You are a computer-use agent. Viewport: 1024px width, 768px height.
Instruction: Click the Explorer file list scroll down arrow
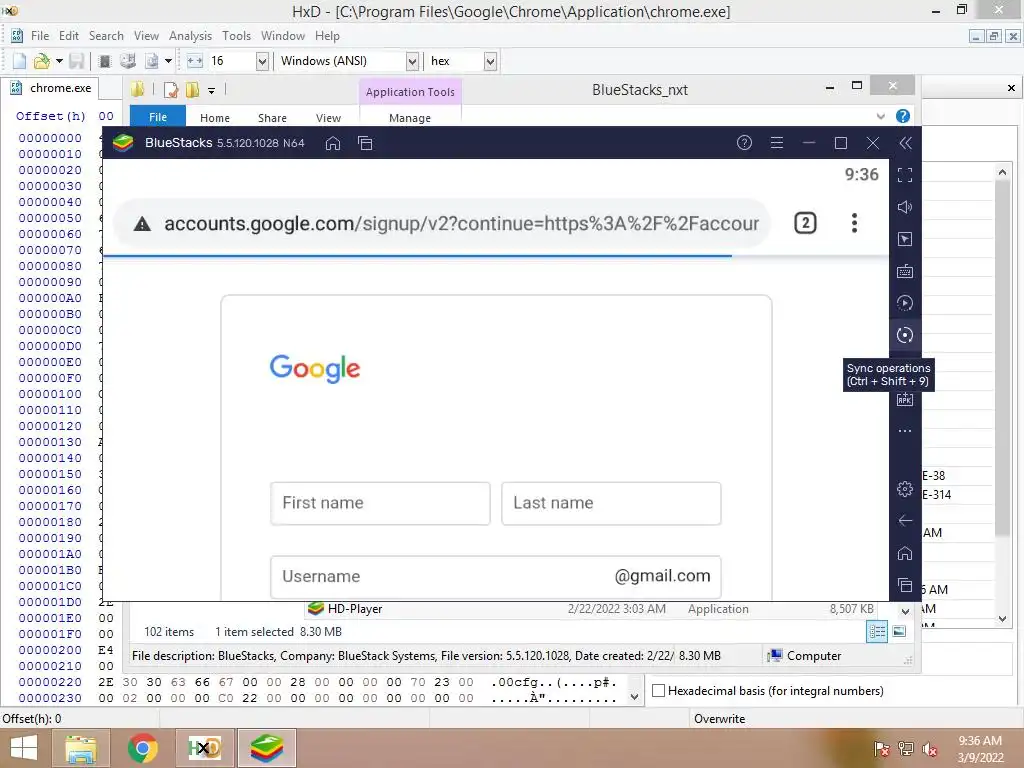[905, 612]
